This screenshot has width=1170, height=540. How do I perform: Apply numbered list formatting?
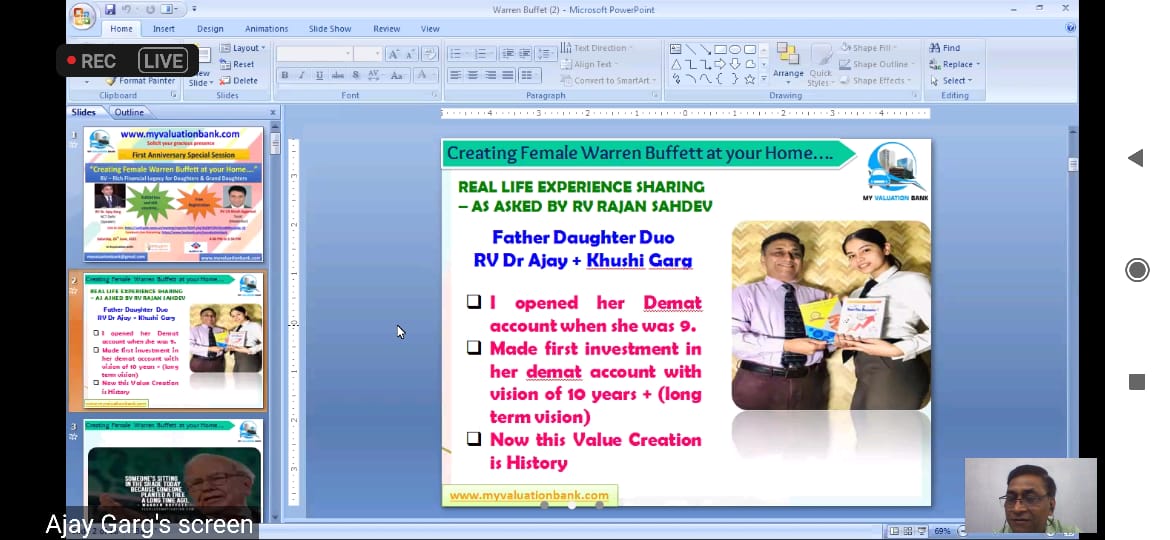(483, 54)
